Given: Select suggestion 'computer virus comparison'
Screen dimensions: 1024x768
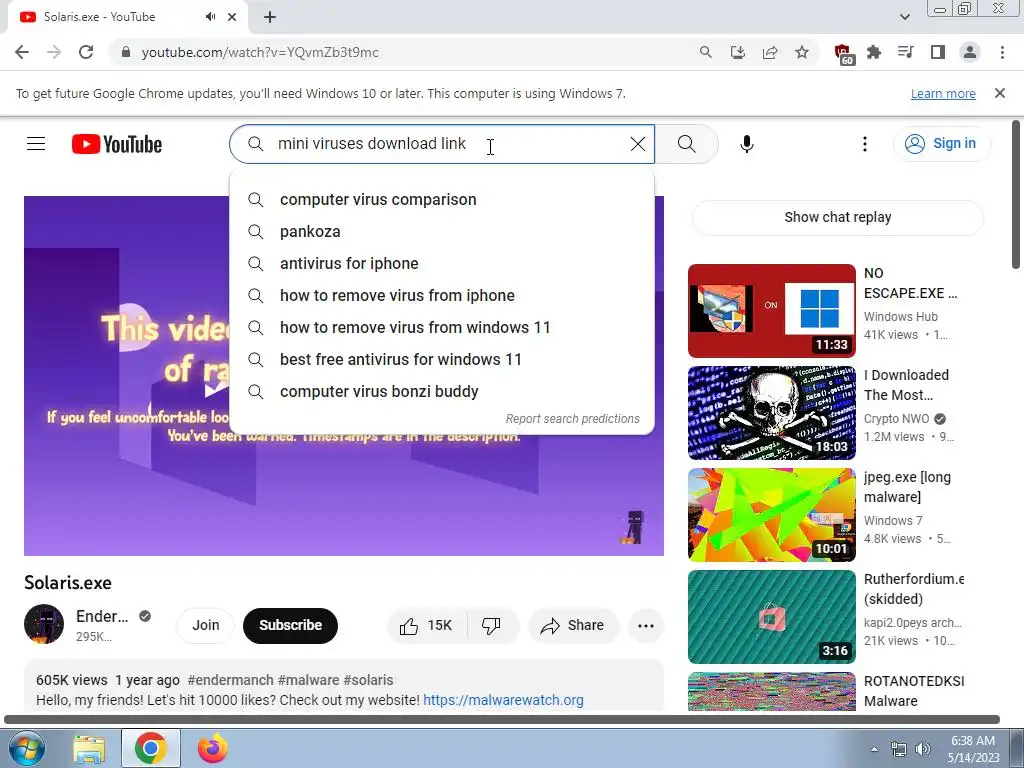Looking at the screenshot, I should coord(441,200).
